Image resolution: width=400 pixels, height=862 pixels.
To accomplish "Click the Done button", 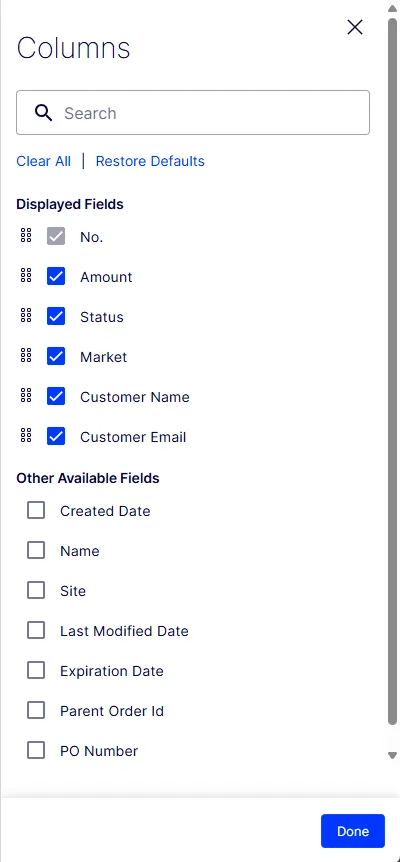I will [353, 831].
